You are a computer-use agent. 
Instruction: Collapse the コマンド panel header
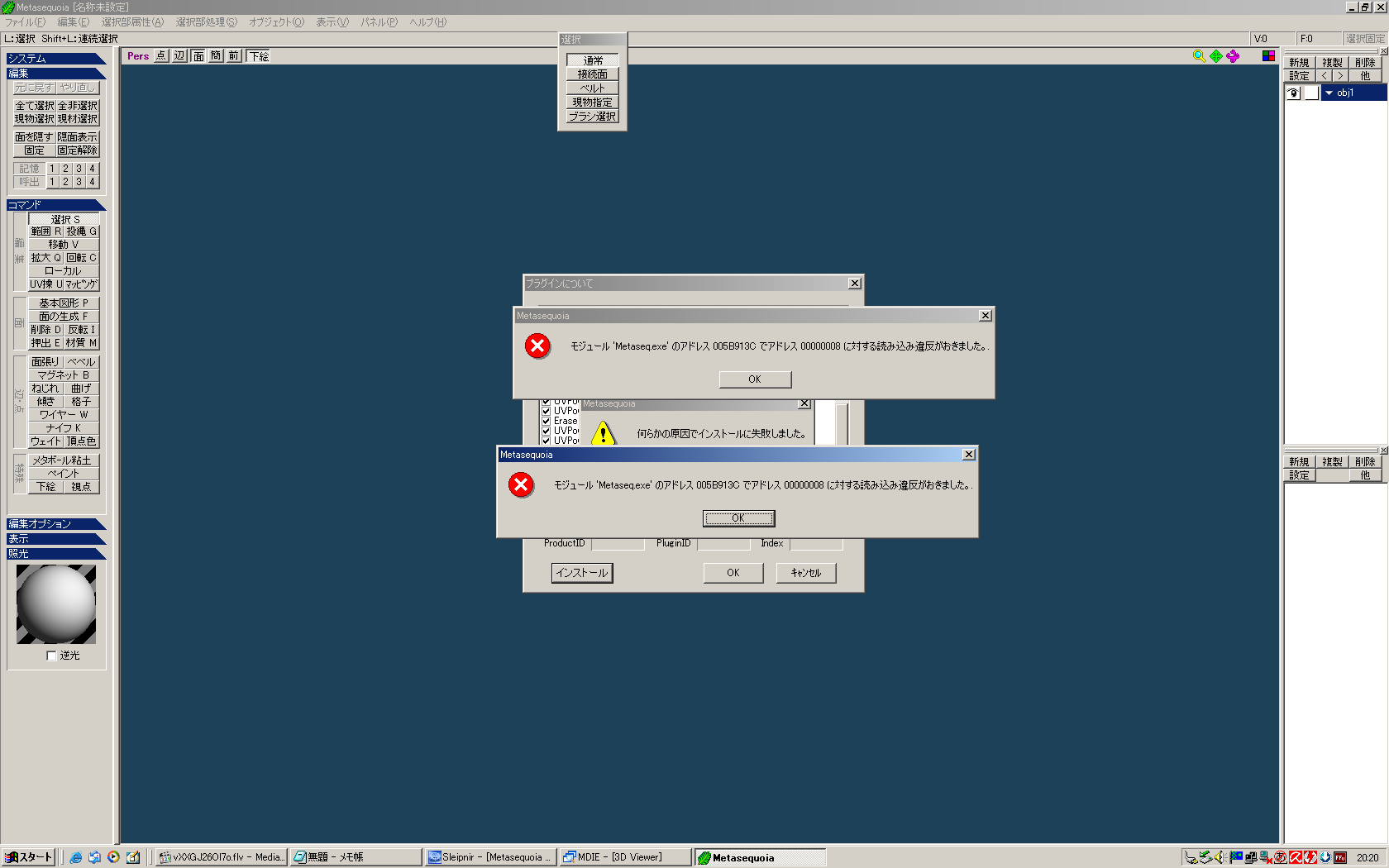56,205
